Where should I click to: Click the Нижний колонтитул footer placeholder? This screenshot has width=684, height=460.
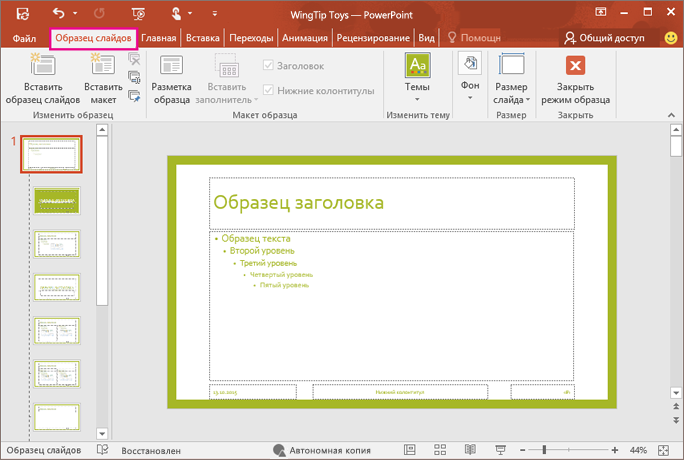tap(400, 392)
